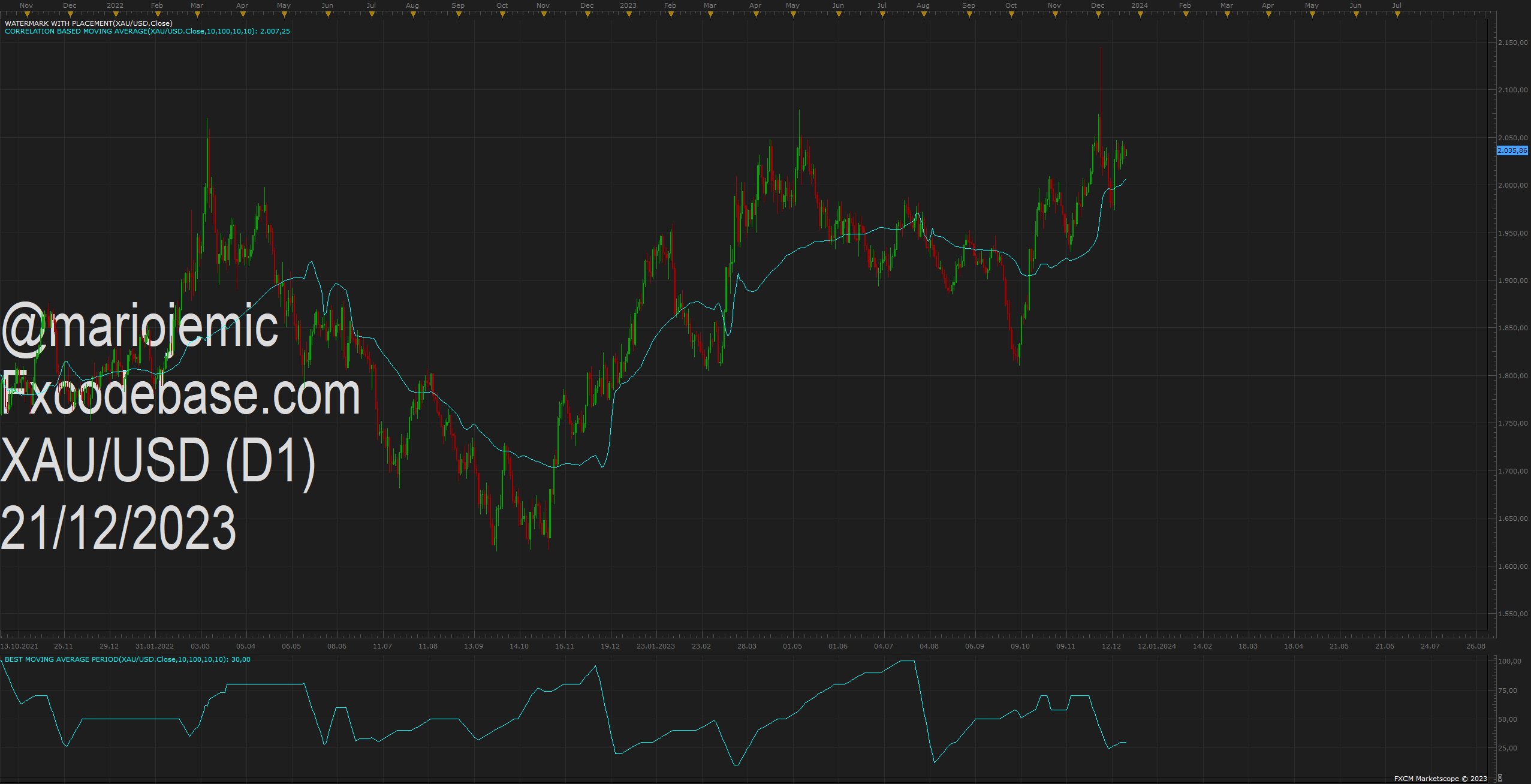The width and height of the screenshot is (1531, 784).
Task: Click the 12.01.2024 date label on bottom axis
Action: tap(1157, 646)
